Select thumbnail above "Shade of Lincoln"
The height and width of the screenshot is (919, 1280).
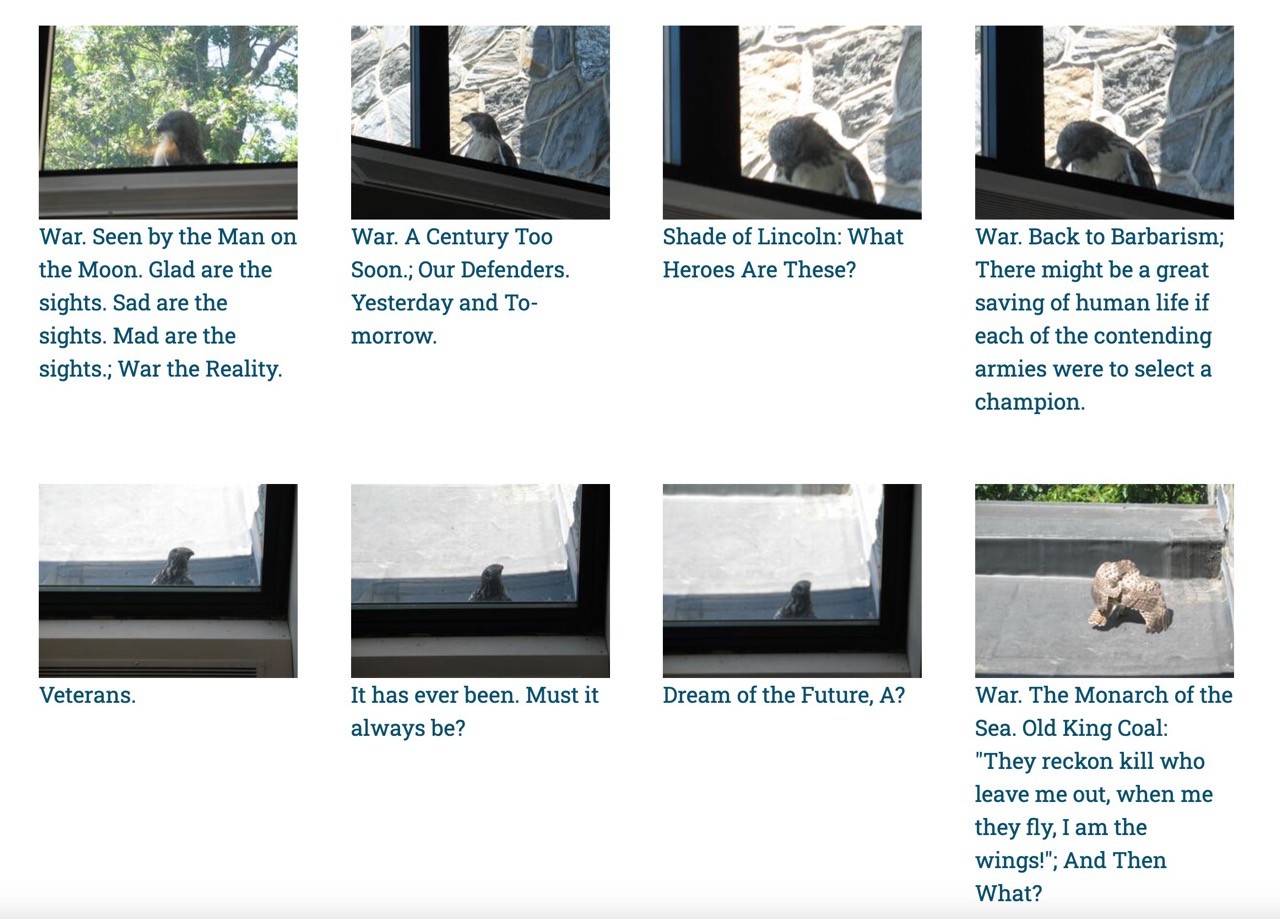(x=792, y=122)
